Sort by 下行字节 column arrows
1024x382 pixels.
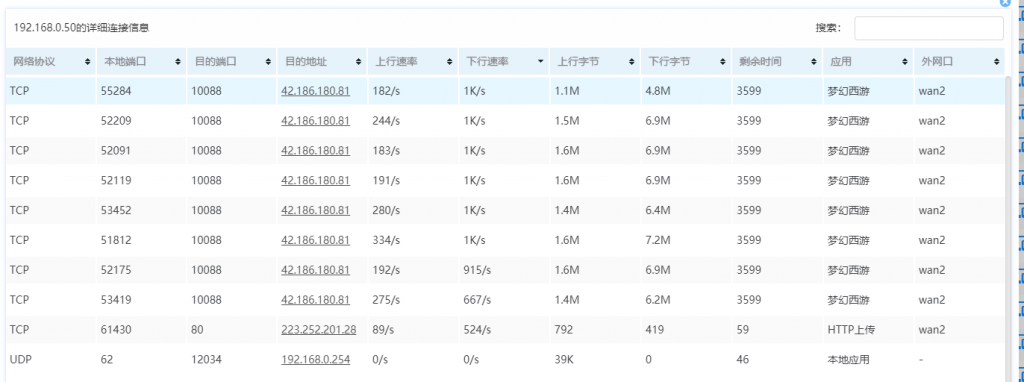(722, 62)
